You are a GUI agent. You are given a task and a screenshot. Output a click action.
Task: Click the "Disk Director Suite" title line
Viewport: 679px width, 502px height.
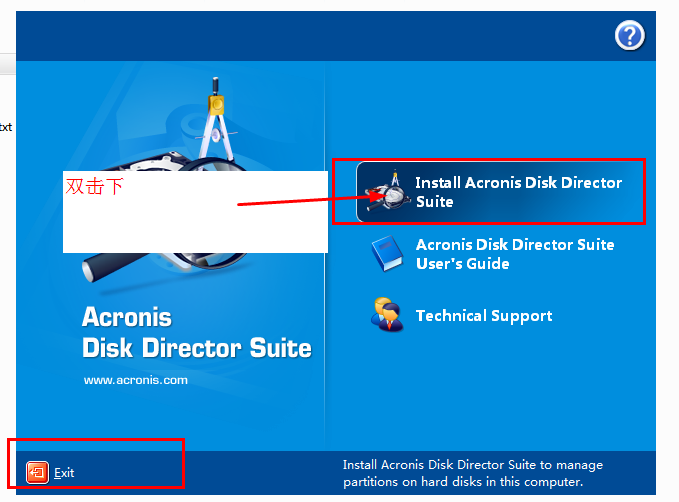point(197,348)
